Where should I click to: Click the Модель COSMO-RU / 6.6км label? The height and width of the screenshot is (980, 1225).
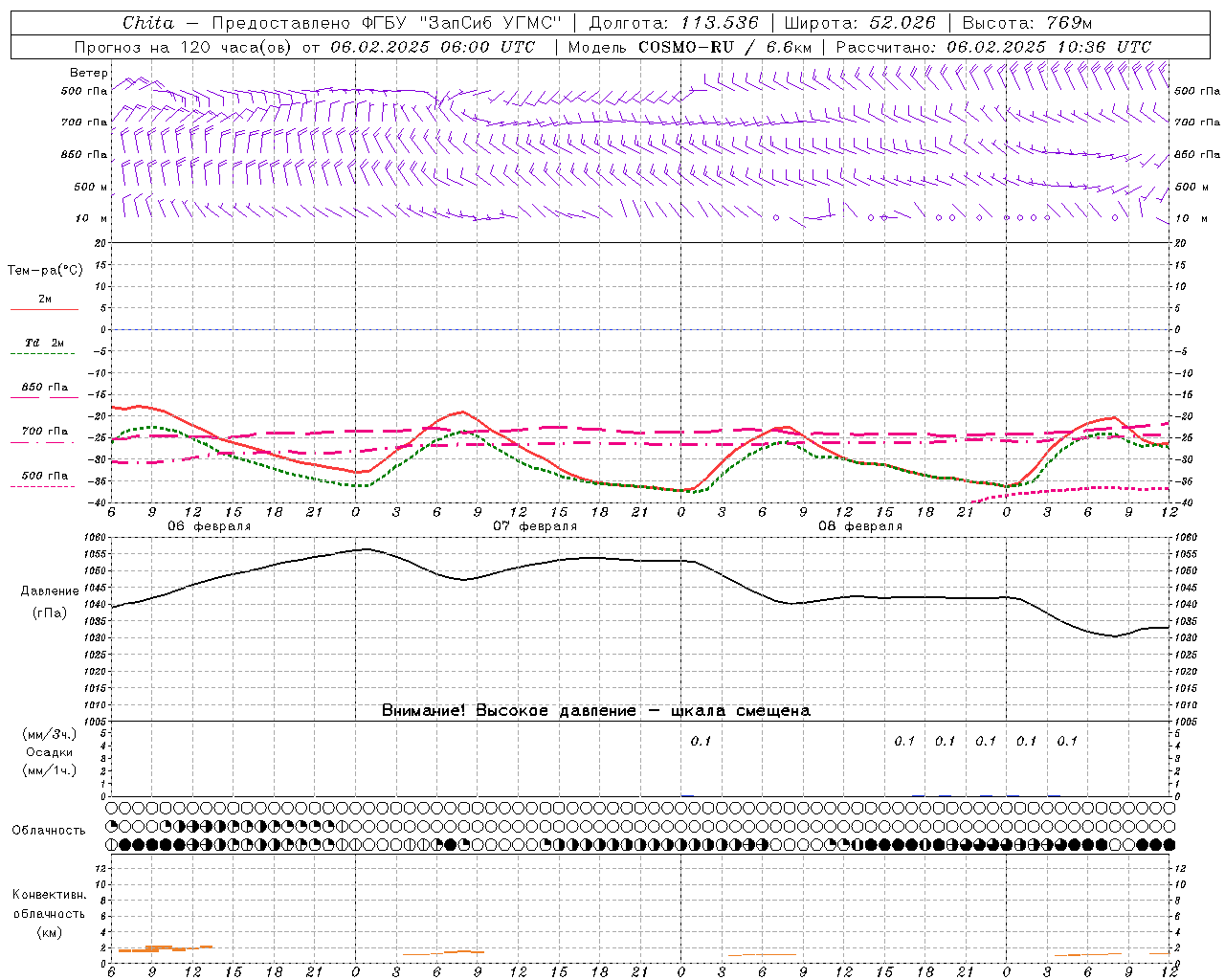pyautogui.click(x=689, y=47)
